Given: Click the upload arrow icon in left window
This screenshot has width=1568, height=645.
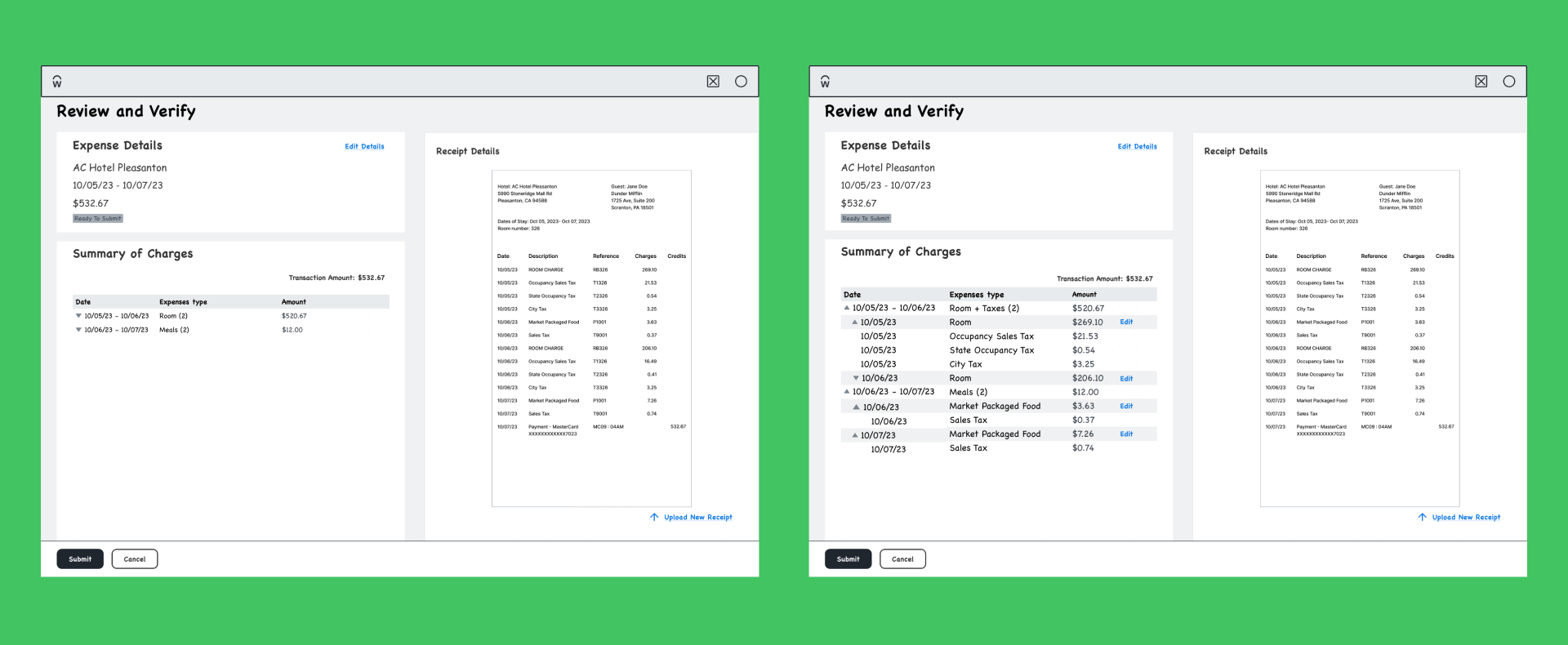Looking at the screenshot, I should (654, 517).
